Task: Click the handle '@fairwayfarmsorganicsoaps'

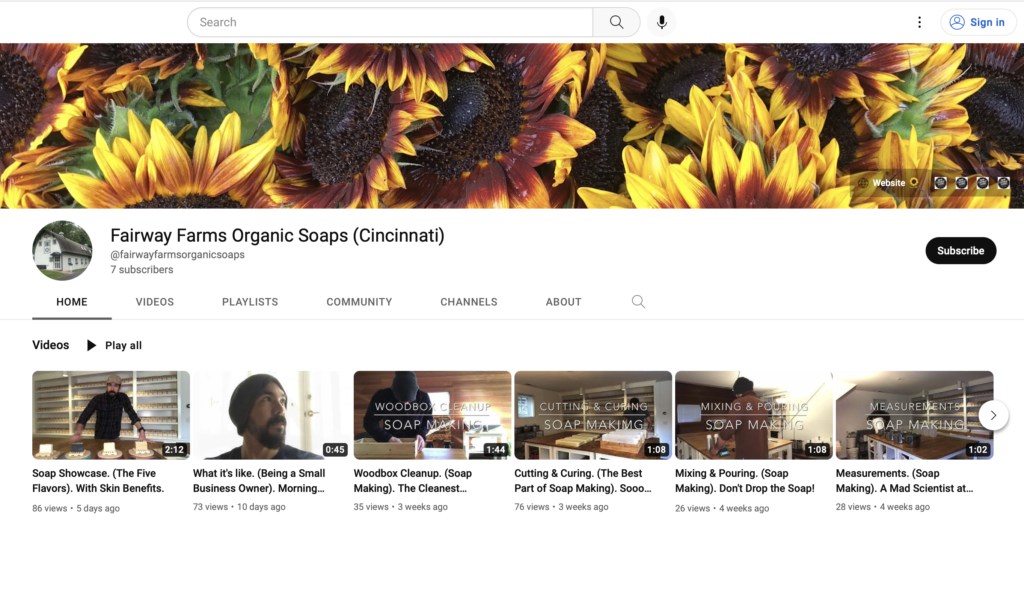Action: [x=177, y=255]
